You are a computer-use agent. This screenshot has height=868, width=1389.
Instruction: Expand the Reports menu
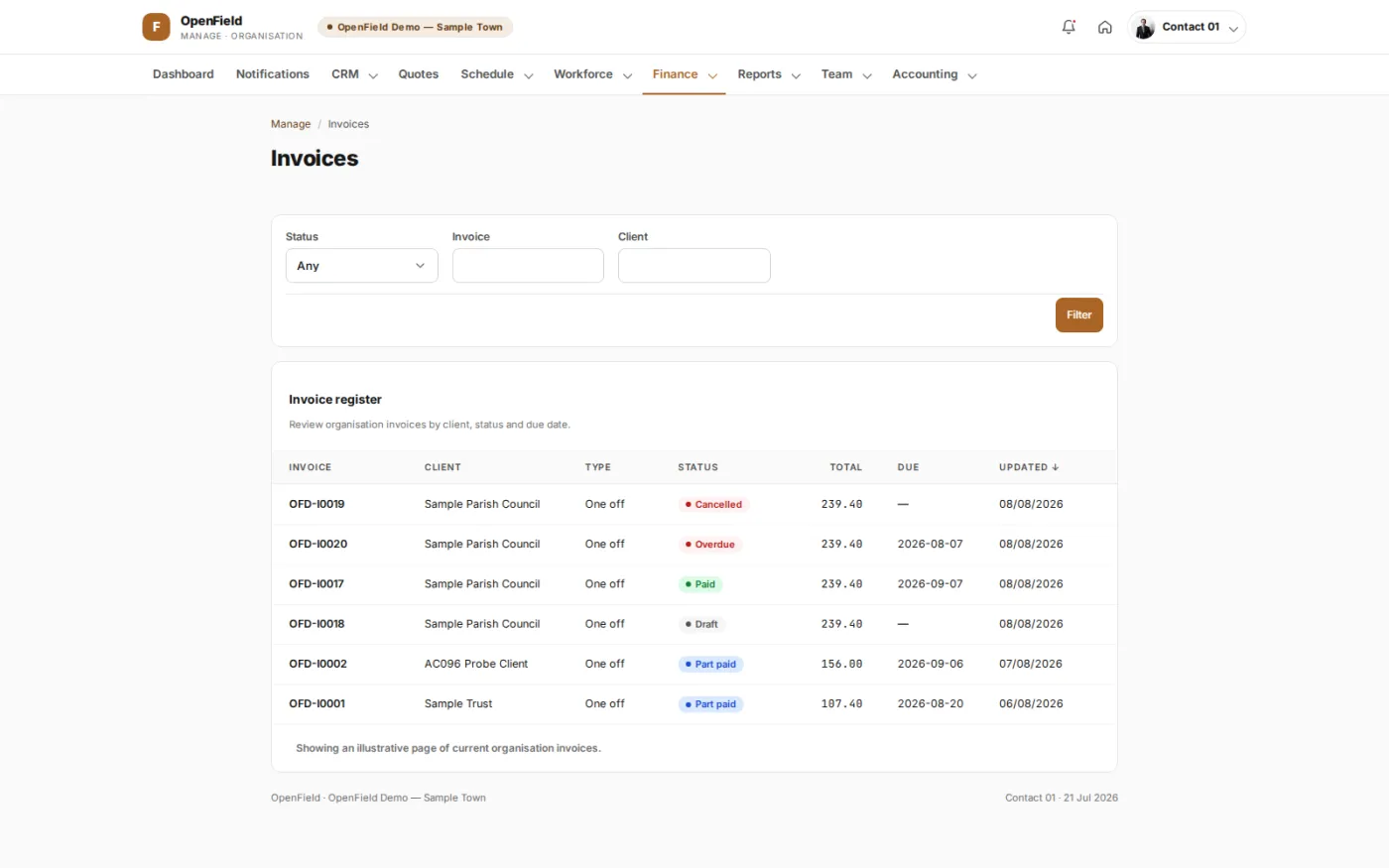tap(769, 74)
